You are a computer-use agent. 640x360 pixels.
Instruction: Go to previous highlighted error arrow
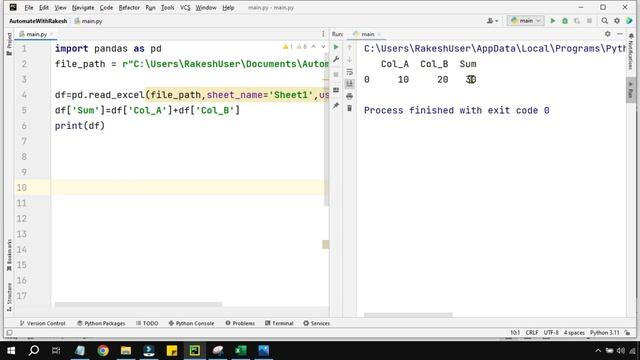point(313,47)
